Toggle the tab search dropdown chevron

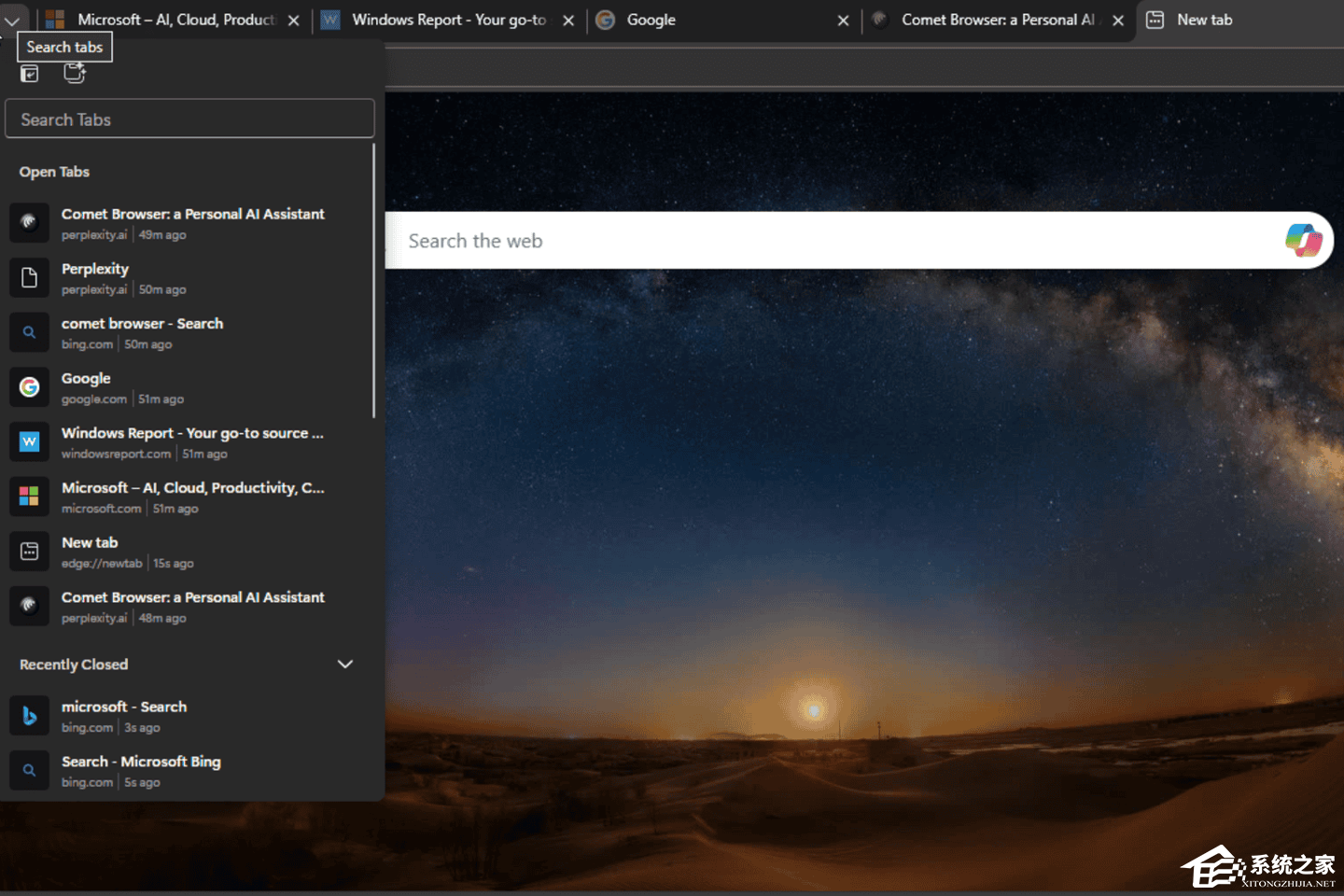point(12,21)
